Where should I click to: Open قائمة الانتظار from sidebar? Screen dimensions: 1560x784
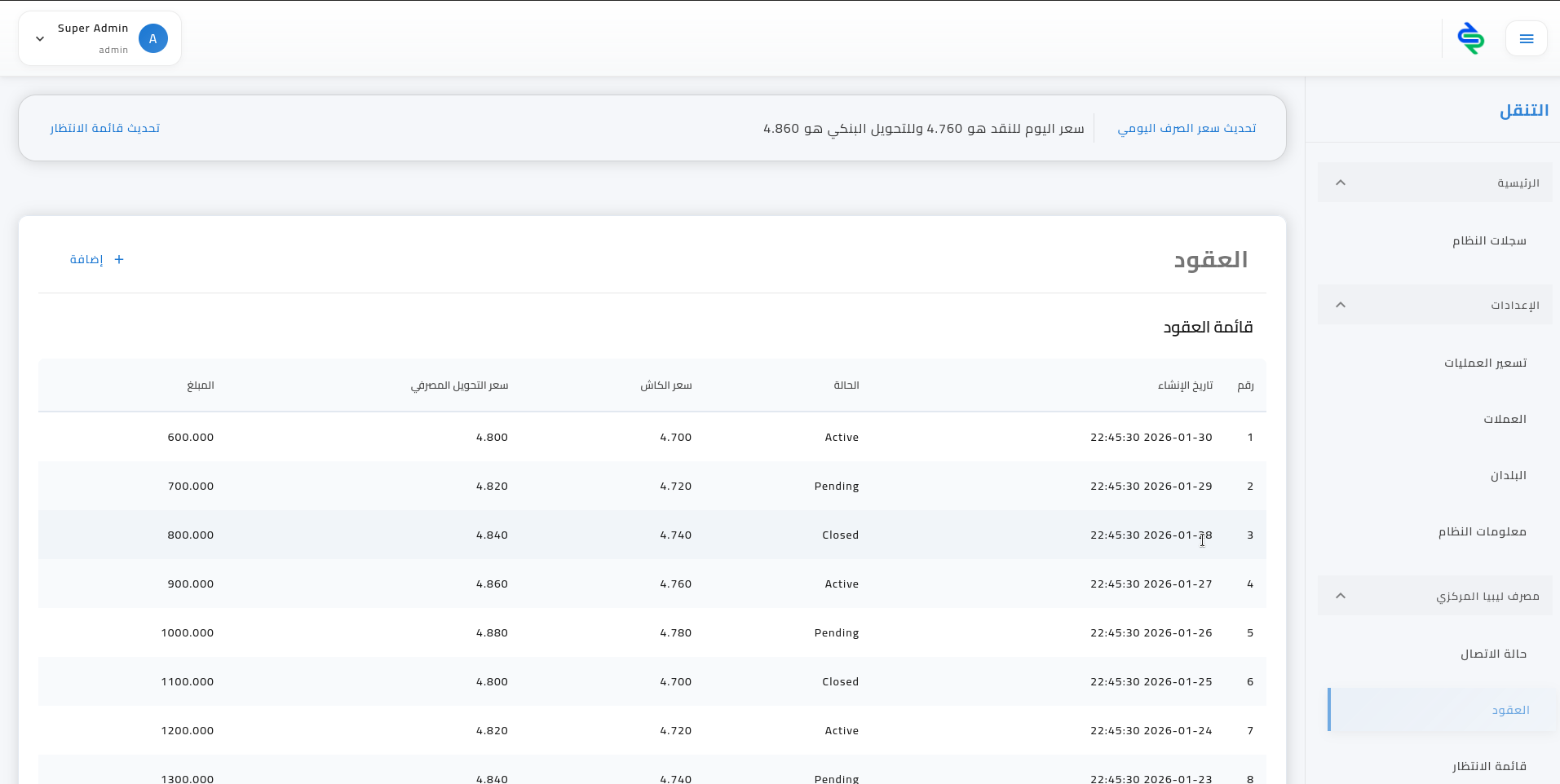point(1488,766)
